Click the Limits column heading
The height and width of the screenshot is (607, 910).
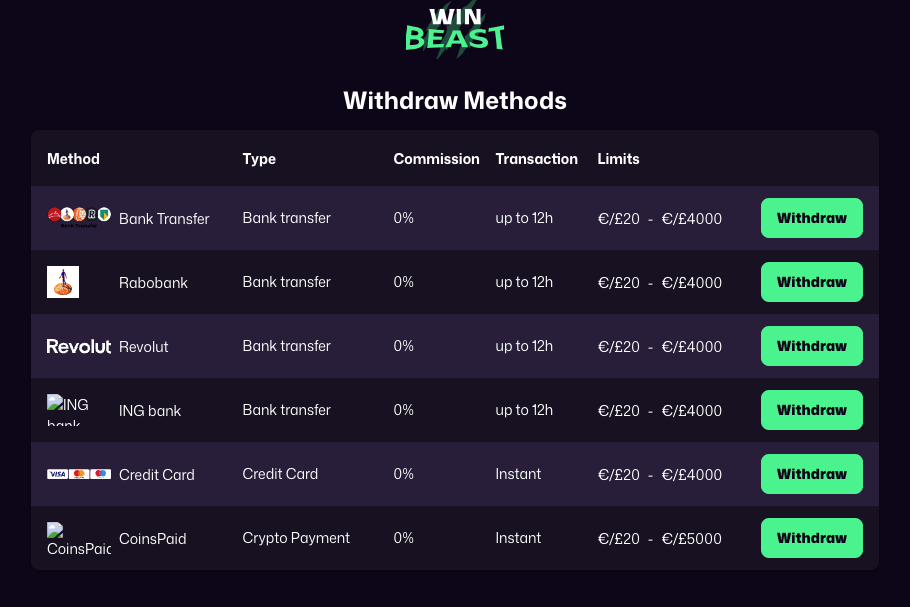(618, 158)
